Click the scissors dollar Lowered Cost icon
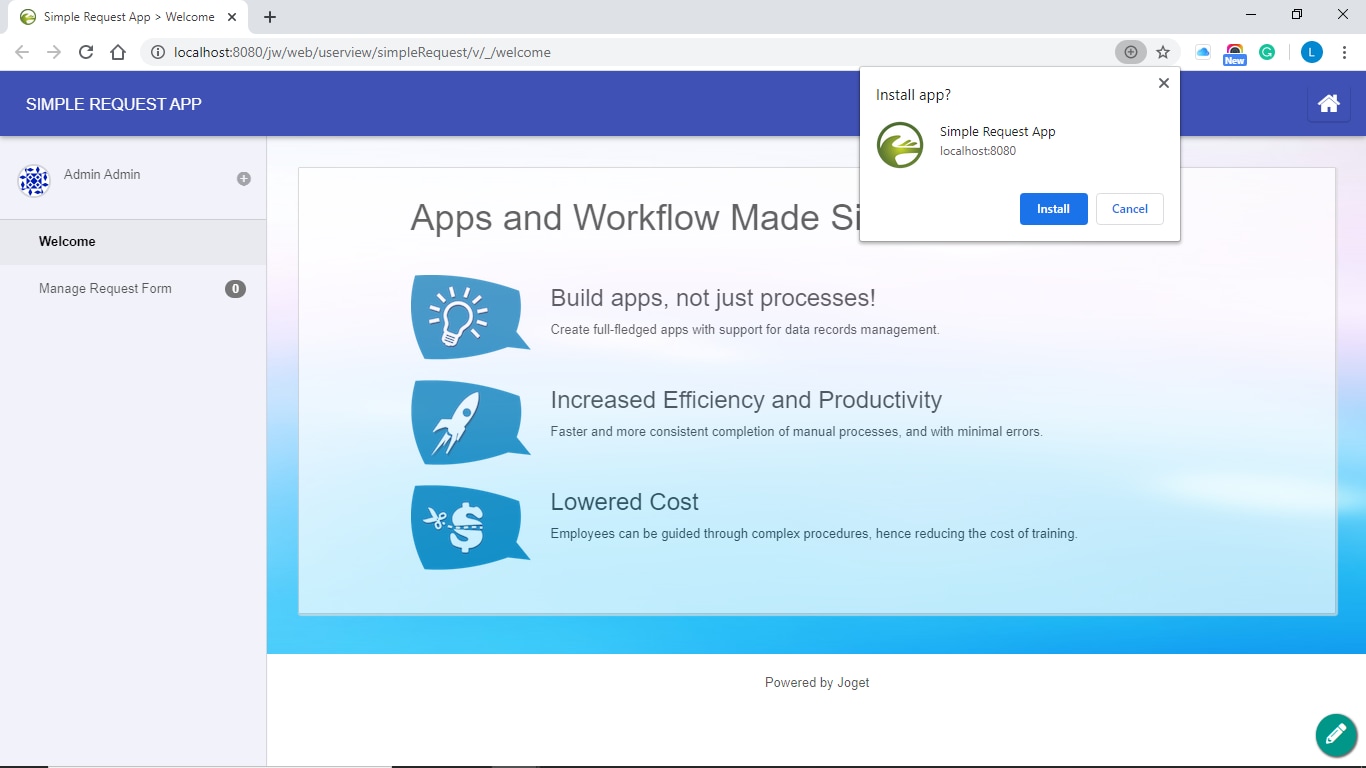Image resolution: width=1366 pixels, height=768 pixels. click(470, 527)
